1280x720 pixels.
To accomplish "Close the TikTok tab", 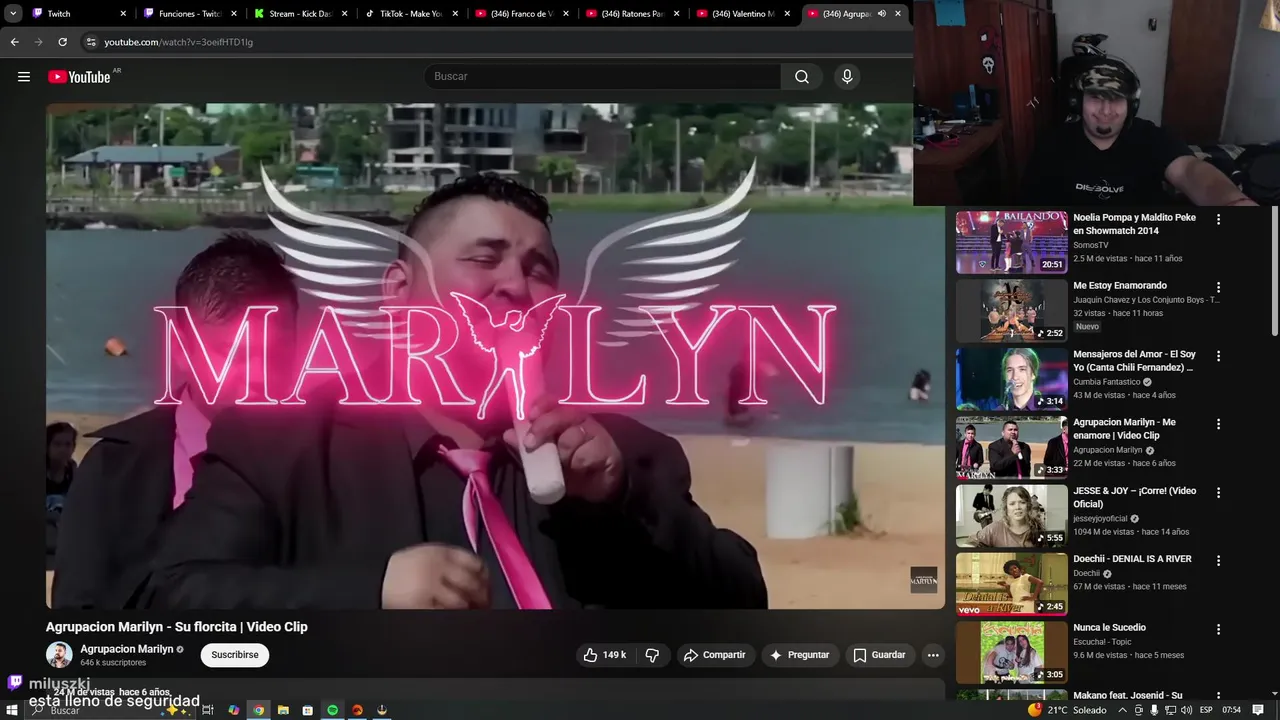I will [x=454, y=14].
